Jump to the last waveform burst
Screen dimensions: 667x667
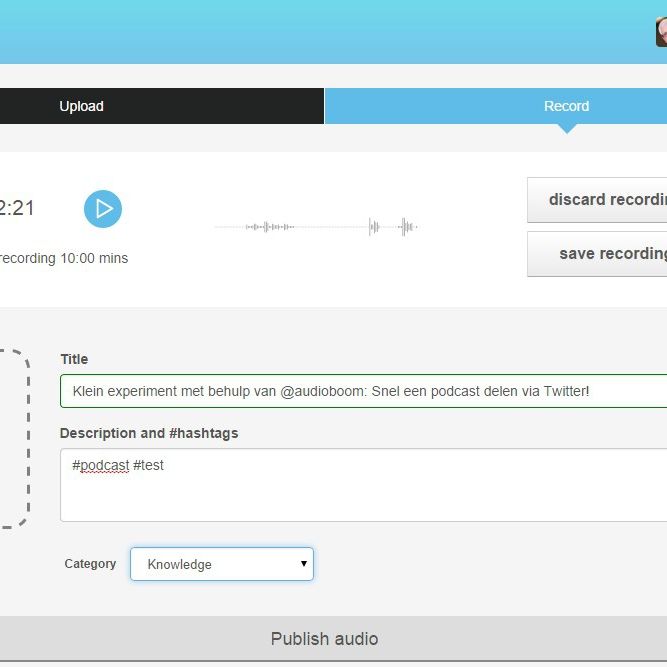[x=406, y=227]
